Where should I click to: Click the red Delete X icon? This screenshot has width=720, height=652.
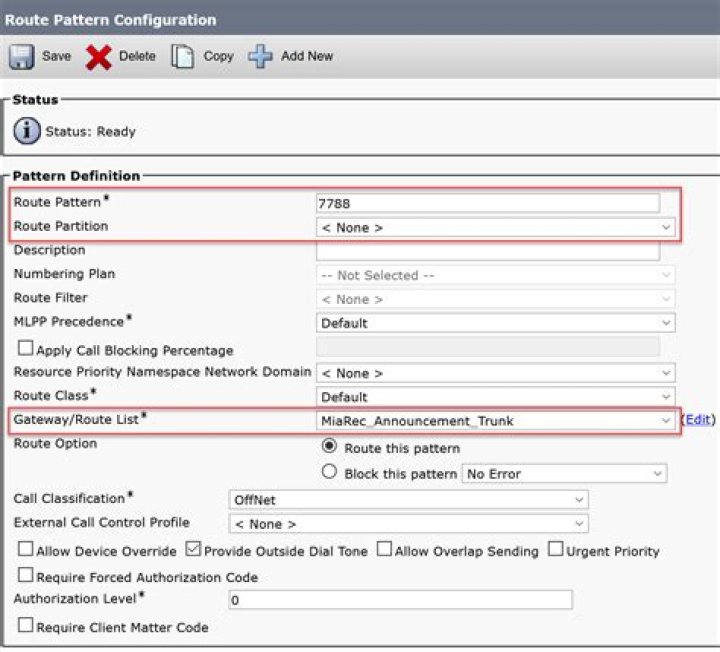pyautogui.click(x=98, y=57)
